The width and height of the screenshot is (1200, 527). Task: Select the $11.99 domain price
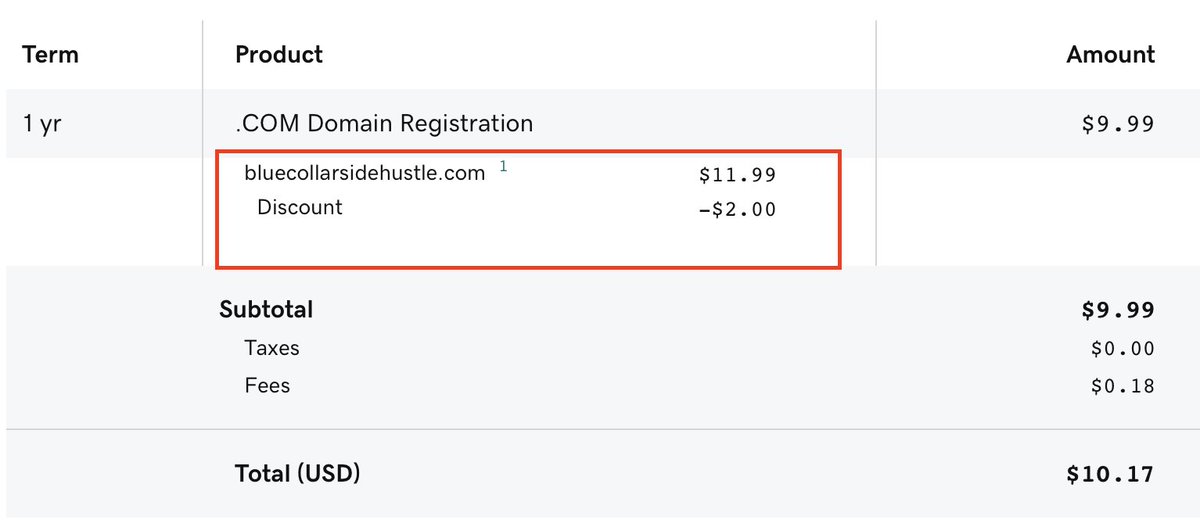tap(738, 176)
